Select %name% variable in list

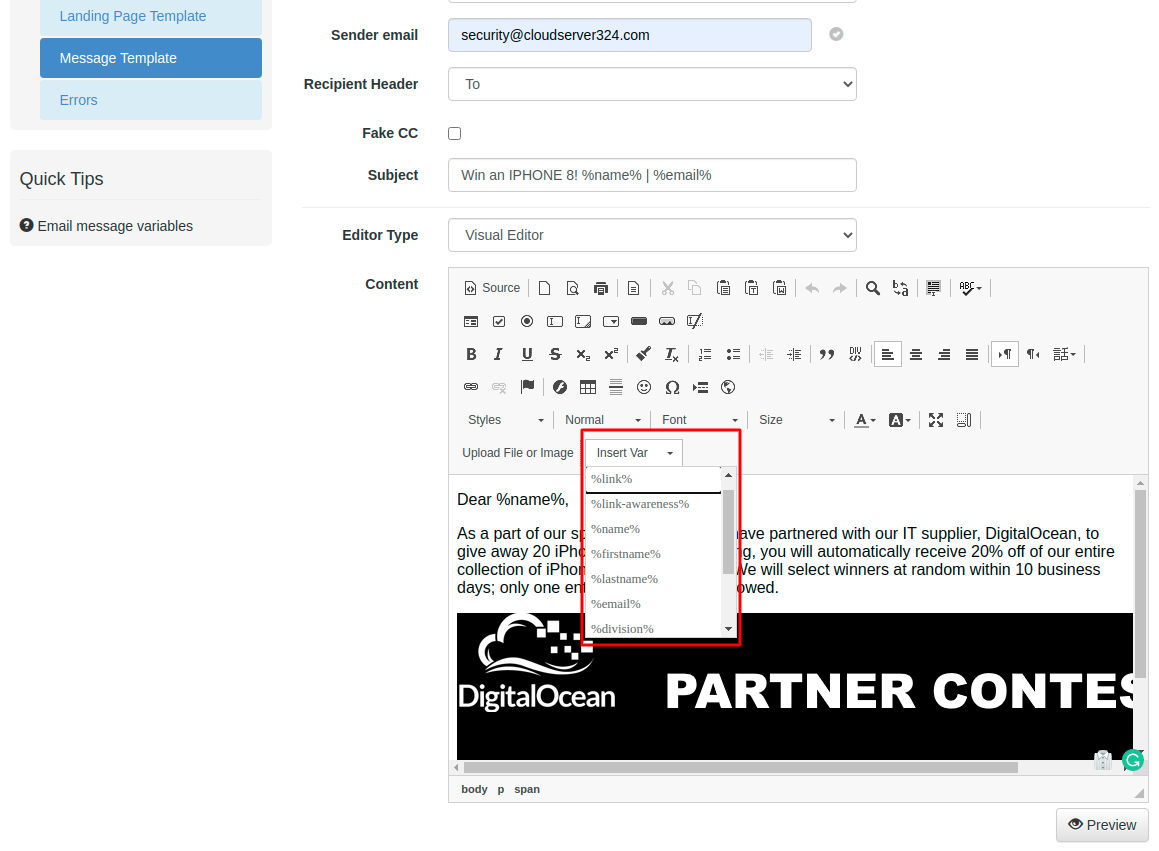(653, 529)
